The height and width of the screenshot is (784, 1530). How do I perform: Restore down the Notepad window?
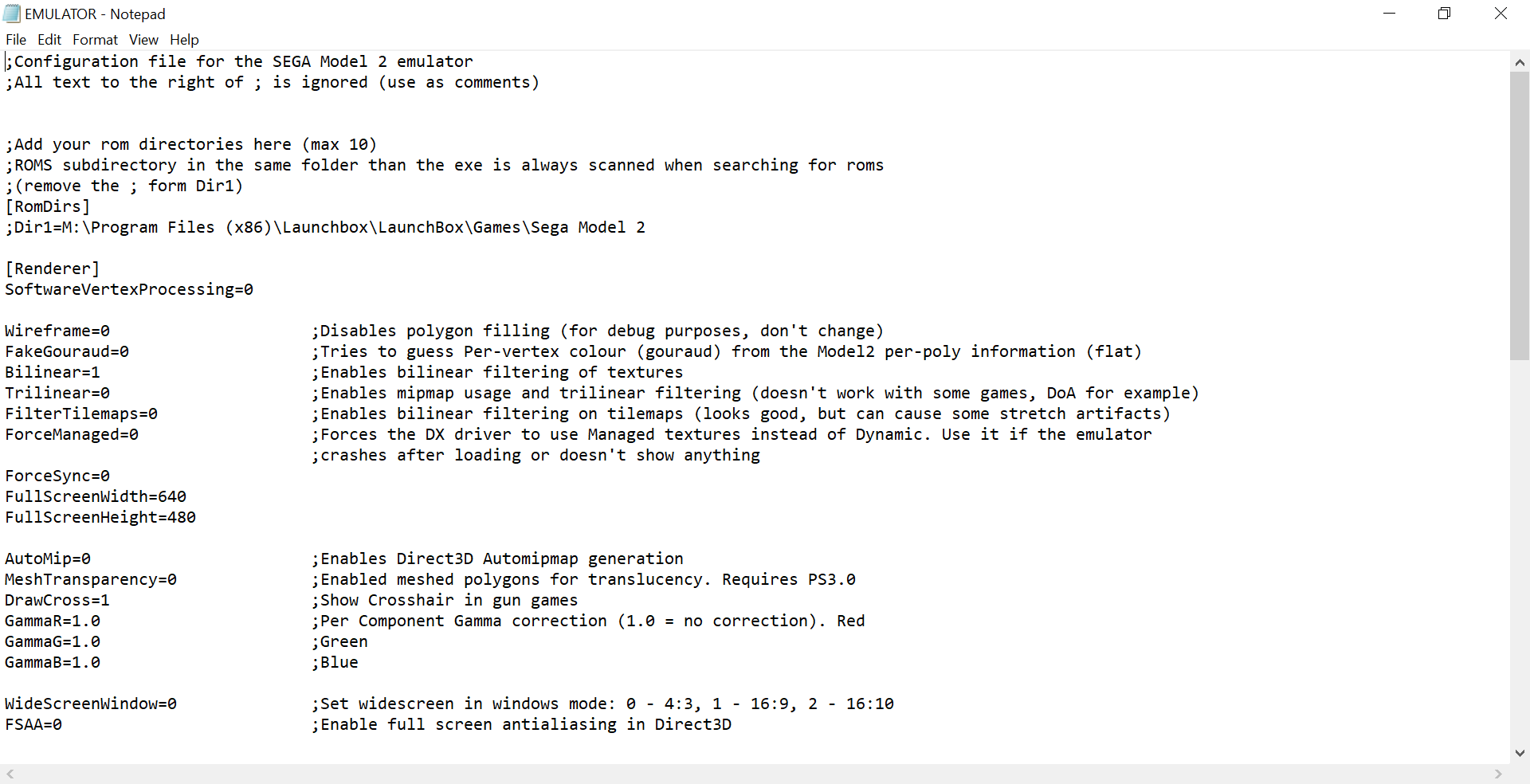(x=1445, y=14)
